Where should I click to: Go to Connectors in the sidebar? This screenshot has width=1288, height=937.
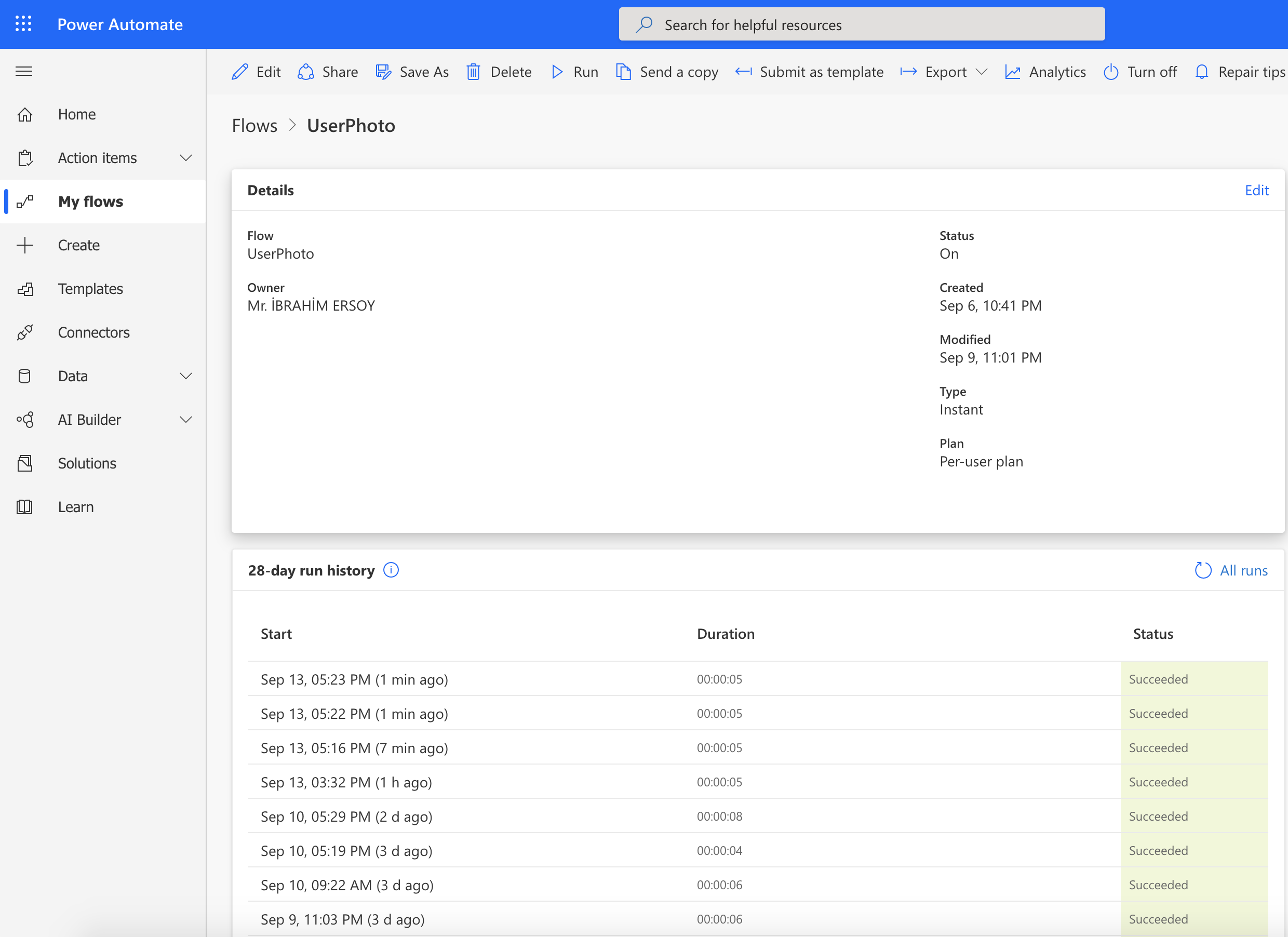(x=103, y=332)
